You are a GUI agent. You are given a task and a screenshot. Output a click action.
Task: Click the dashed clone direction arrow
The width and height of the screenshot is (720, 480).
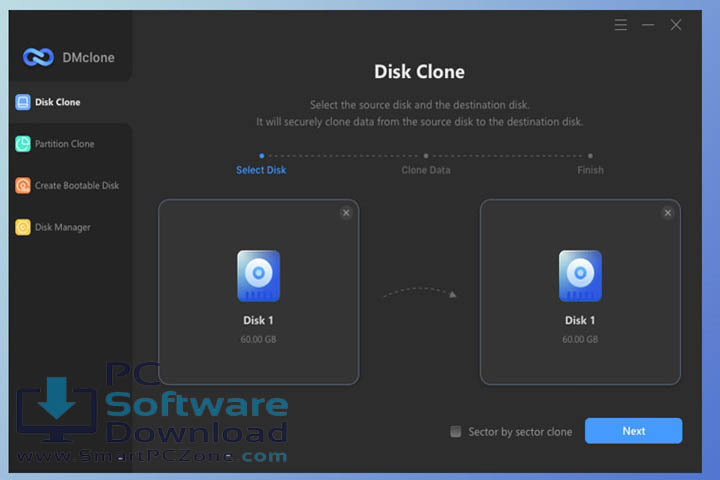coord(419,294)
